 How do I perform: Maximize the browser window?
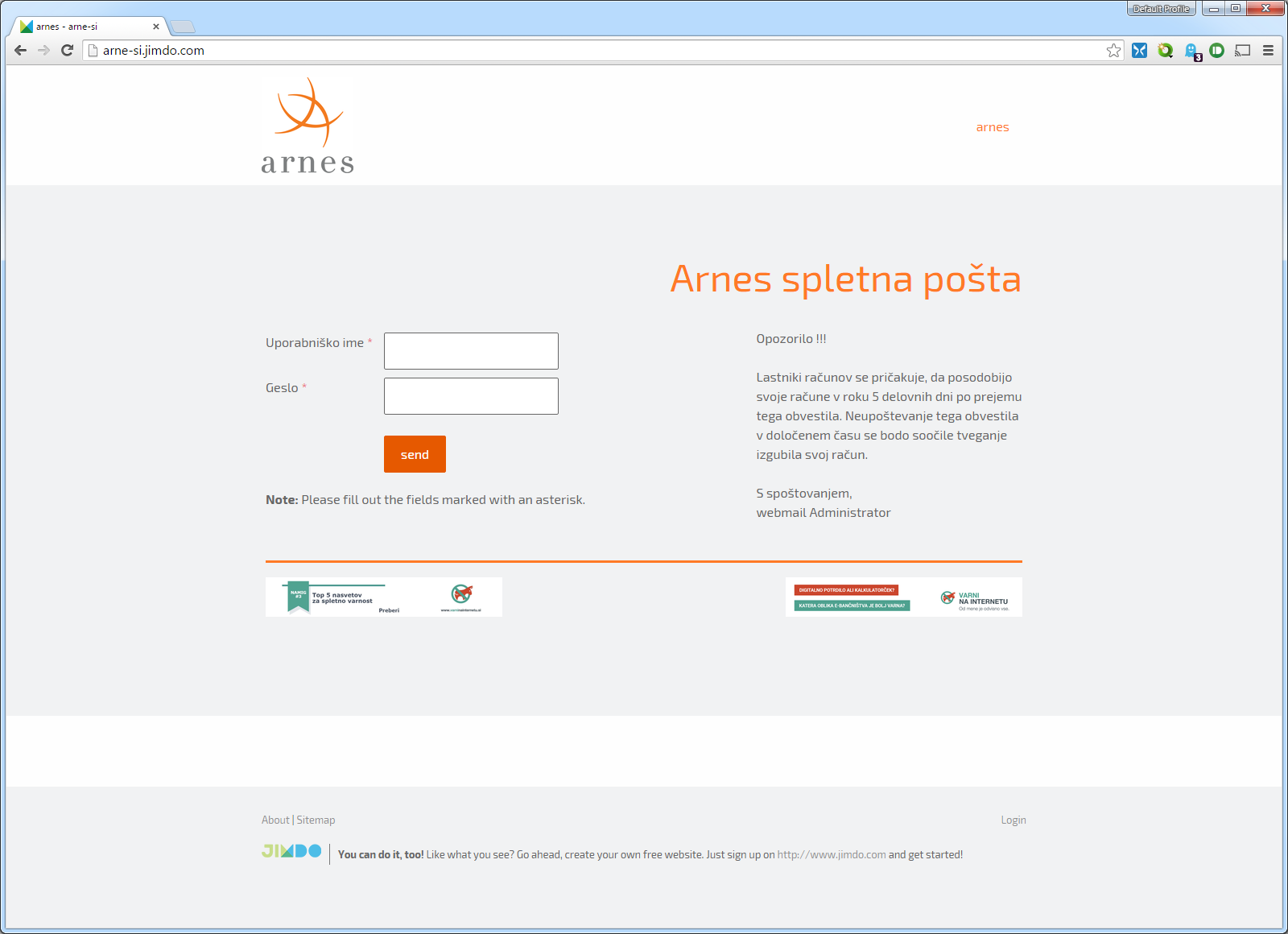(1235, 9)
